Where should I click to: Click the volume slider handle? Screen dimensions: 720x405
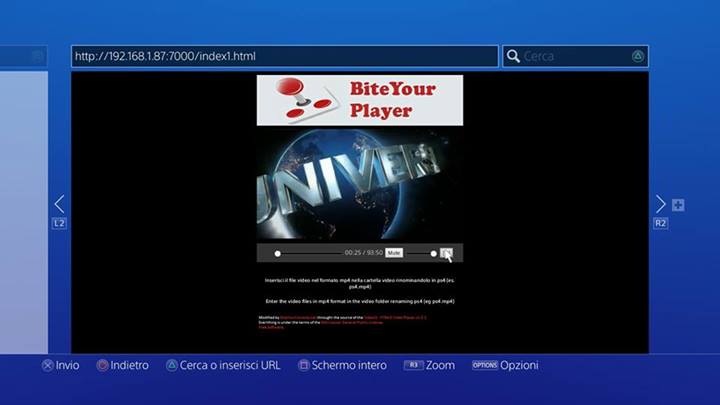click(433, 253)
